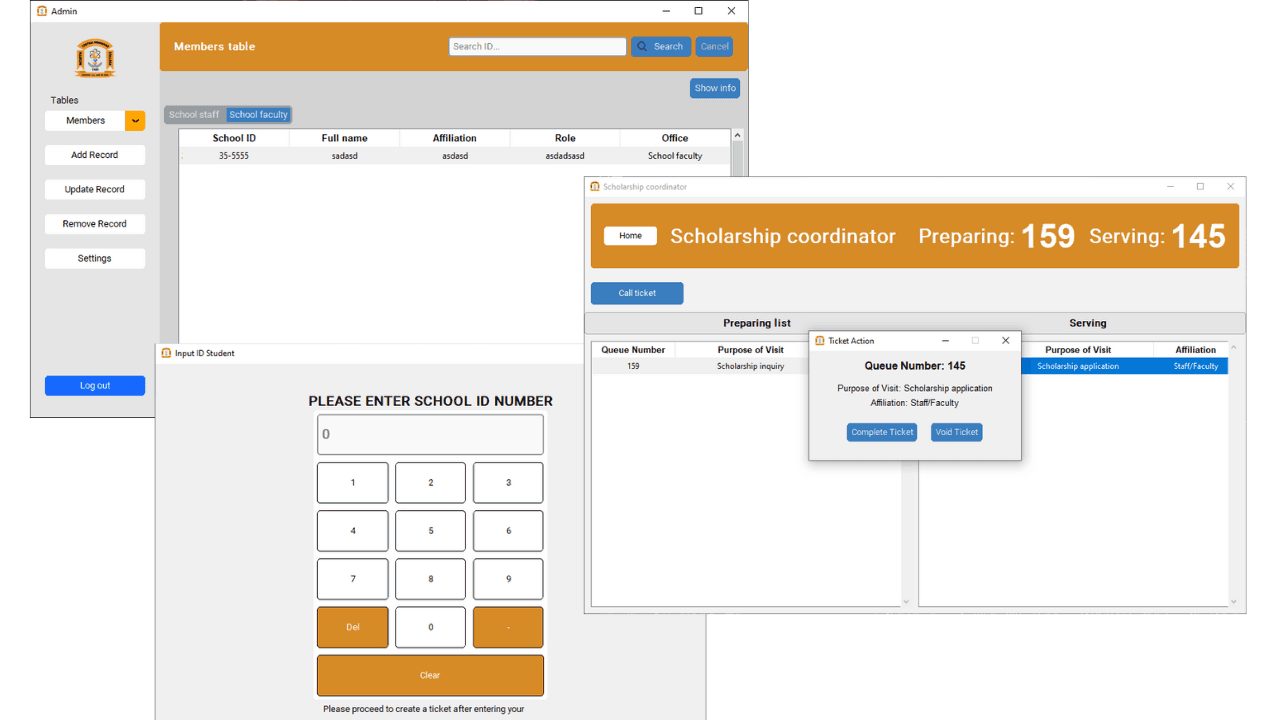Screen dimensions: 1280x720
Task: Click the Input ID Student window icon
Action: pos(168,353)
